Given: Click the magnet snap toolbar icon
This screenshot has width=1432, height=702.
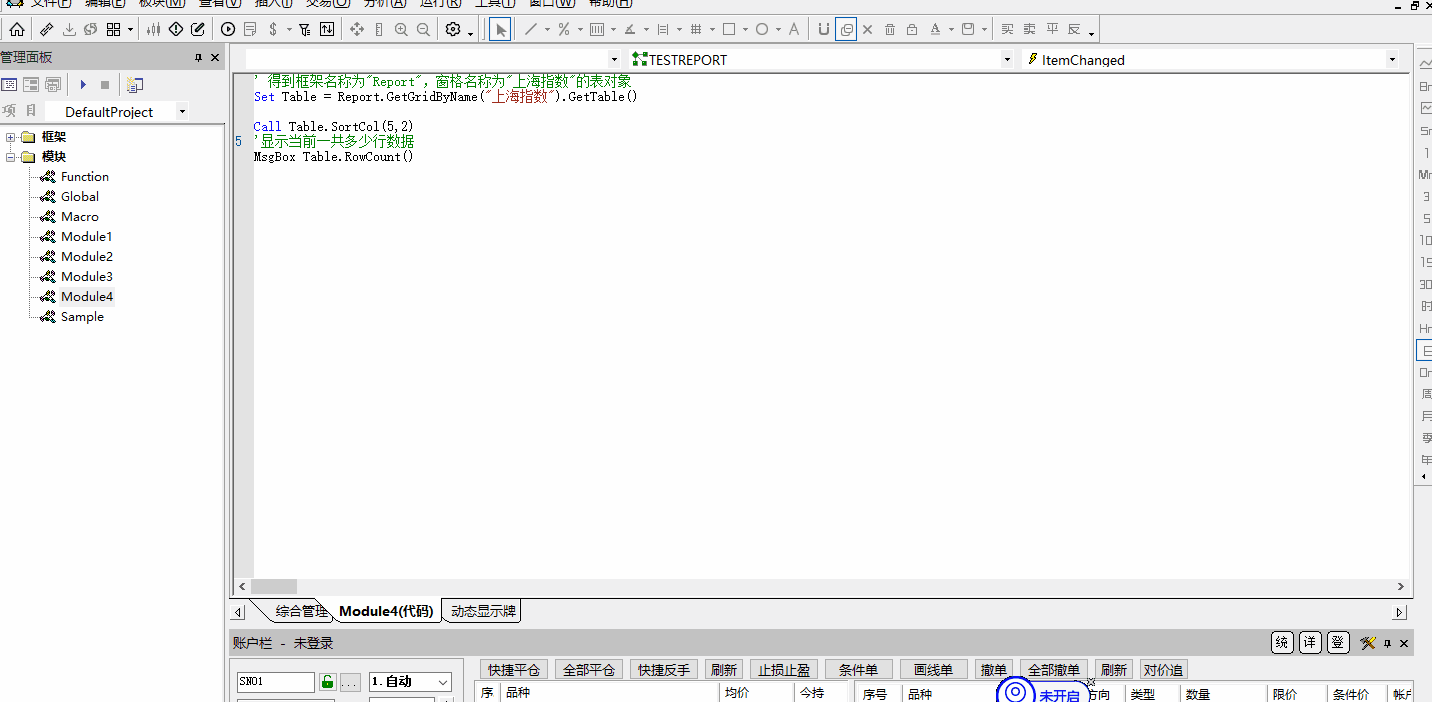Looking at the screenshot, I should [x=824, y=30].
